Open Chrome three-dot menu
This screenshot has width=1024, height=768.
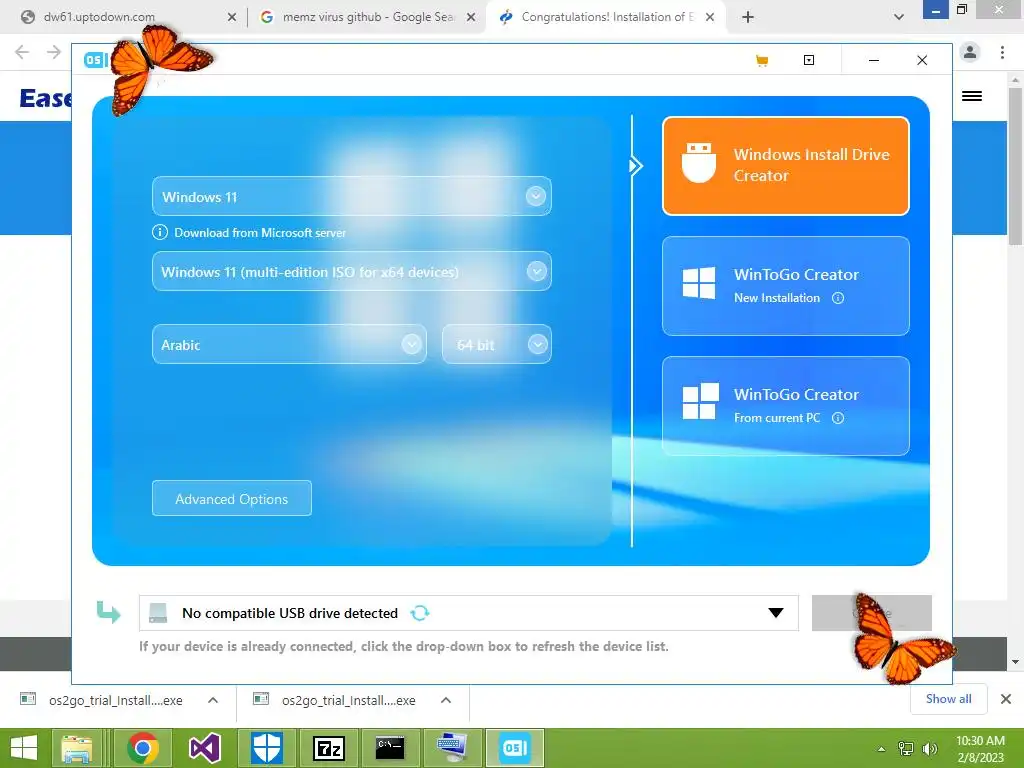[1002, 52]
